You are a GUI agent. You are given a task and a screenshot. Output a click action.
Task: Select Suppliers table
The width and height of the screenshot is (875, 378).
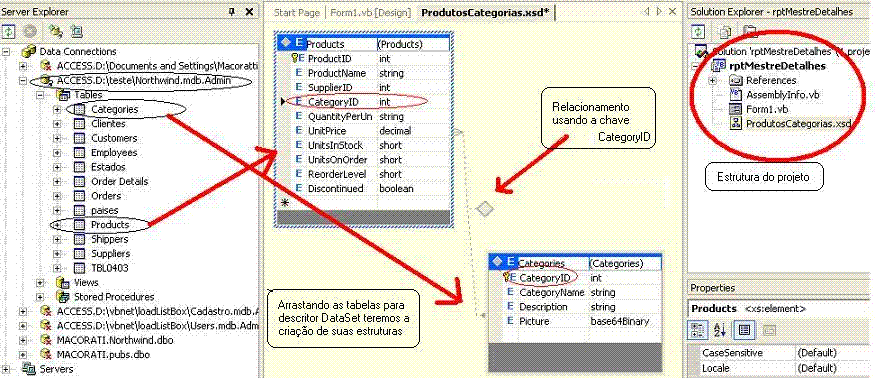(x=110, y=253)
